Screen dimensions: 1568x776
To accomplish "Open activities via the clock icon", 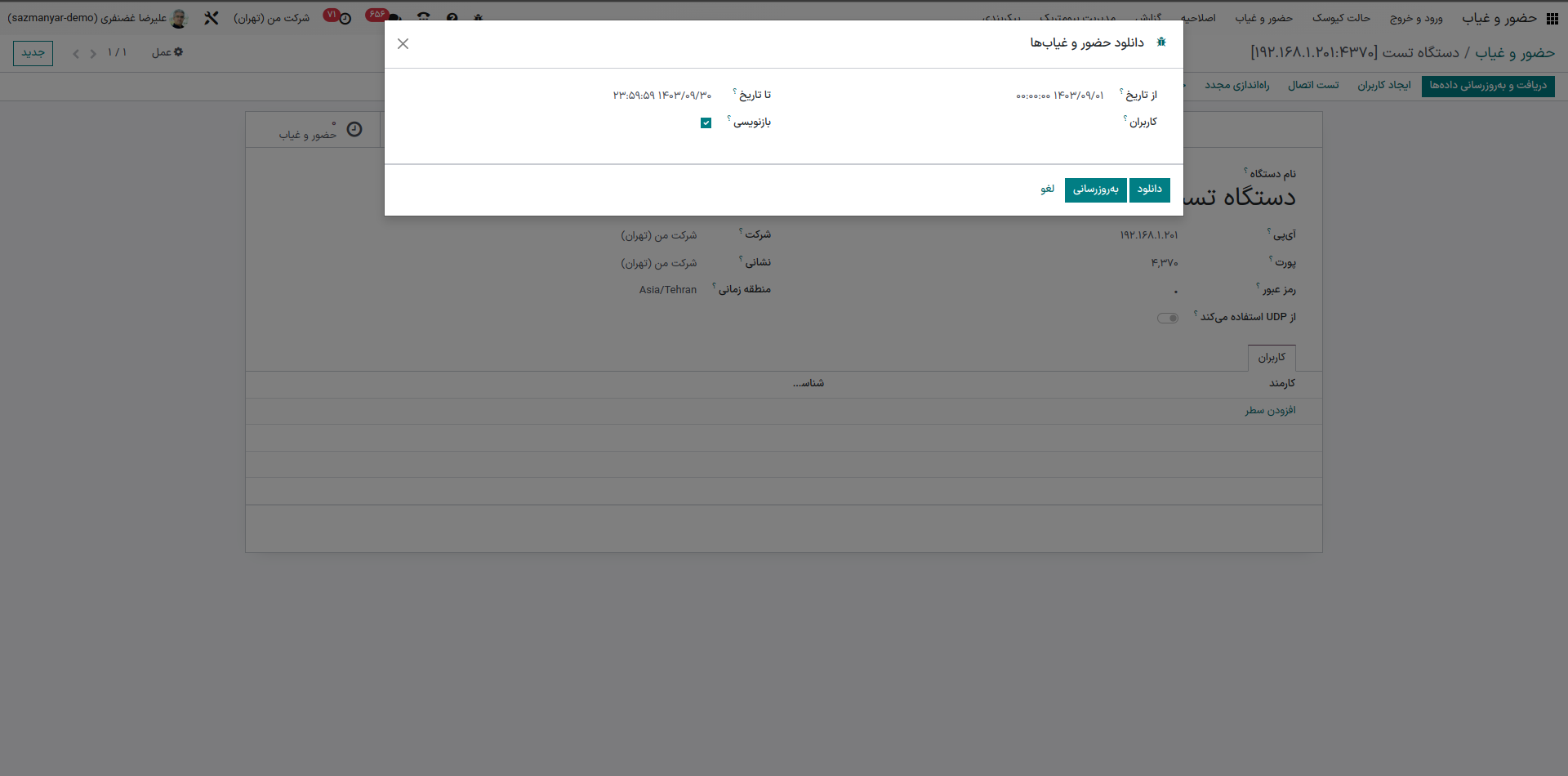I will pyautogui.click(x=345, y=19).
